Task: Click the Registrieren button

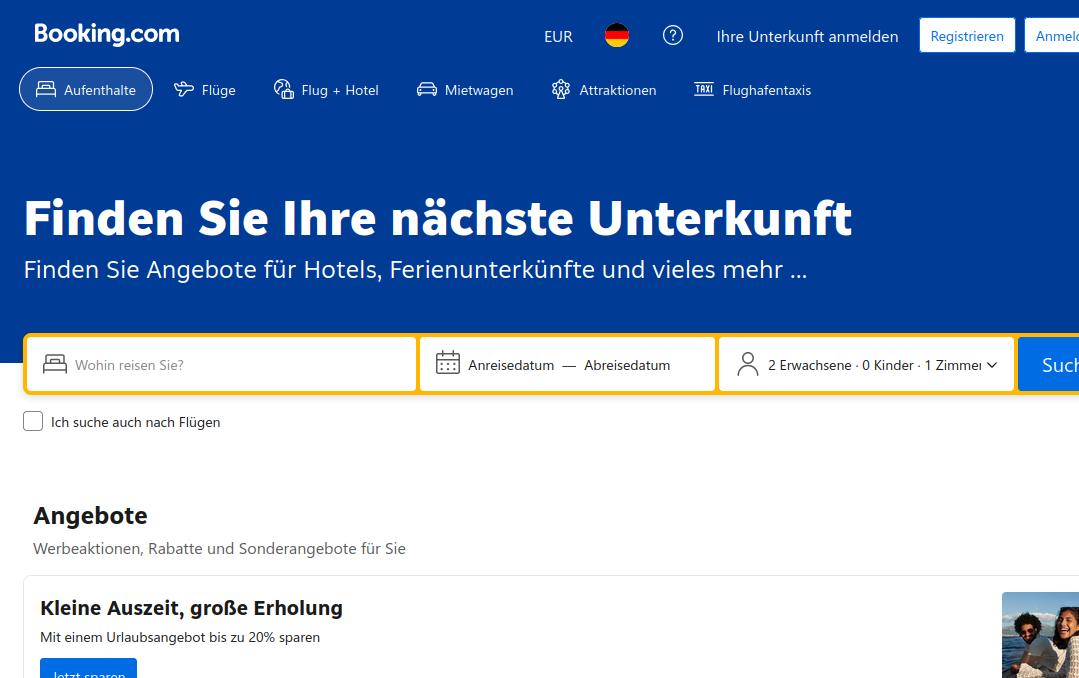Action: point(966,35)
